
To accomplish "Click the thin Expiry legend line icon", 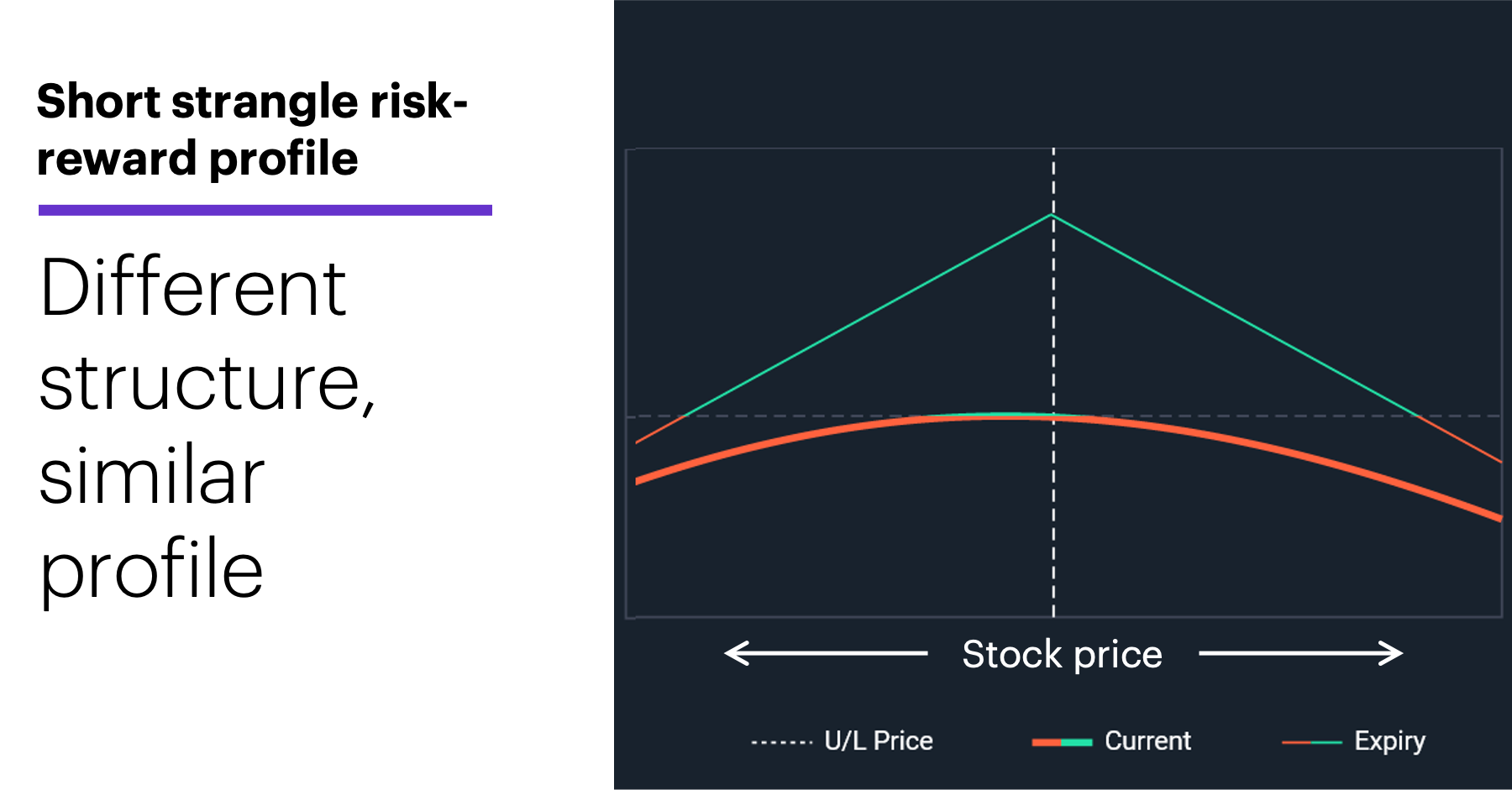I will 1311,742.
